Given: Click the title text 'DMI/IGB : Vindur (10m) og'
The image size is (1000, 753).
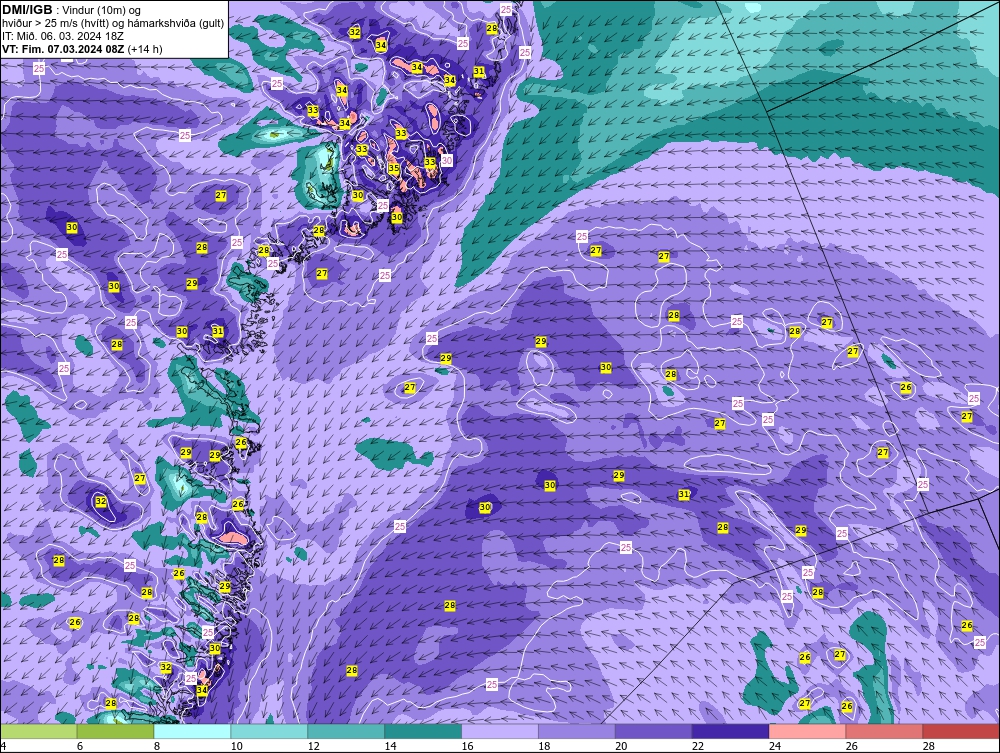Looking at the screenshot, I should click(x=72, y=10).
